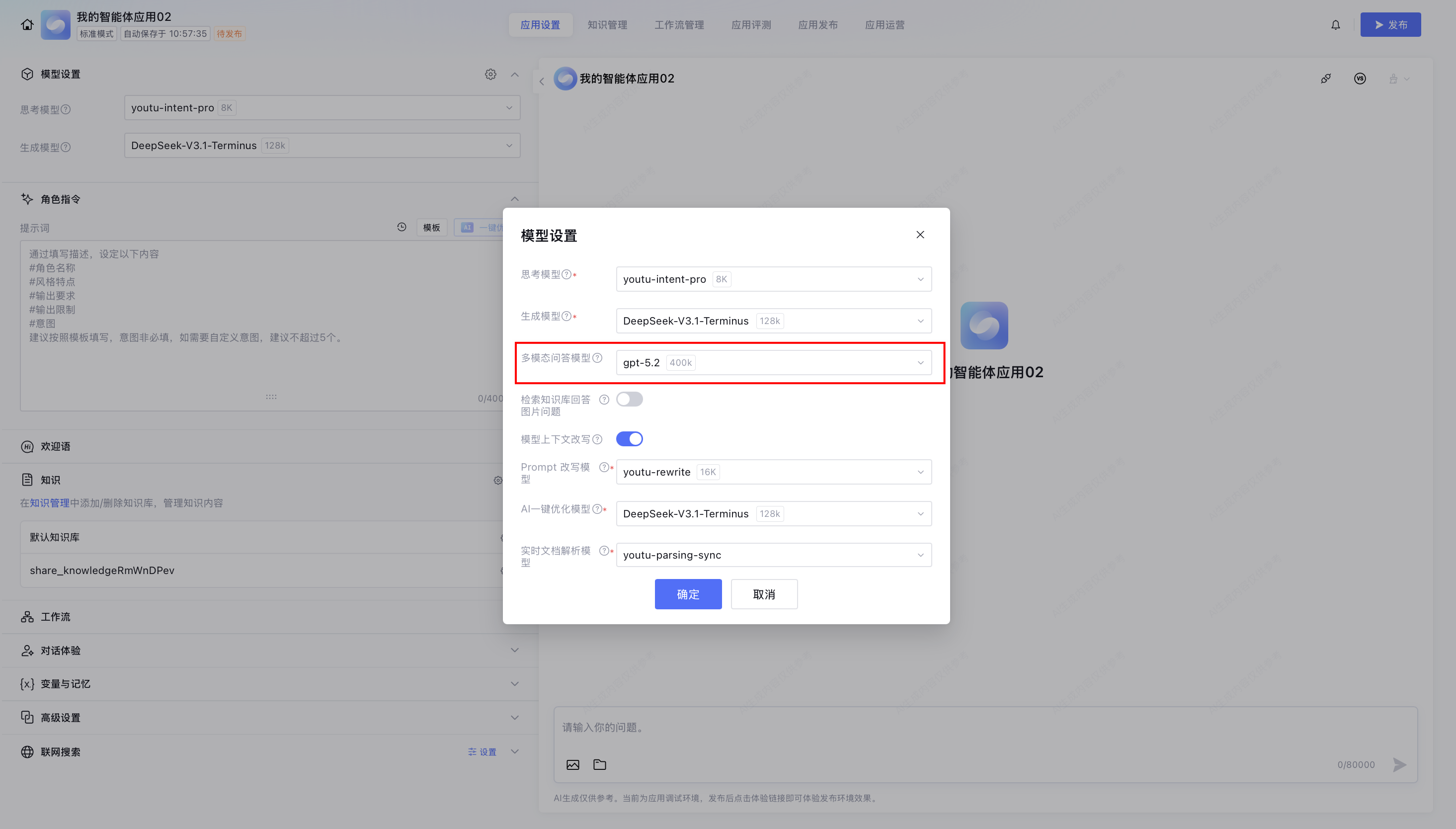Click the image upload icon in chat input

(x=572, y=765)
